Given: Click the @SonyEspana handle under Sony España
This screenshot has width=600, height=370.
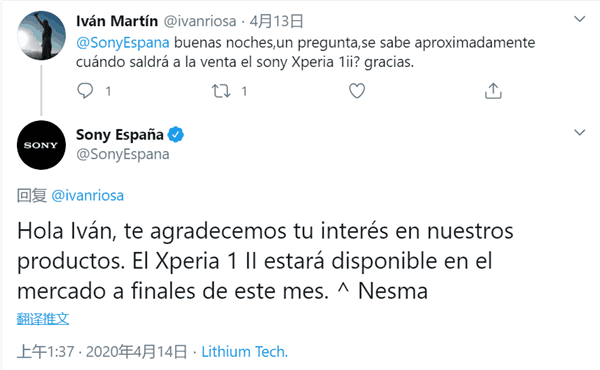Looking at the screenshot, I should (122, 154).
